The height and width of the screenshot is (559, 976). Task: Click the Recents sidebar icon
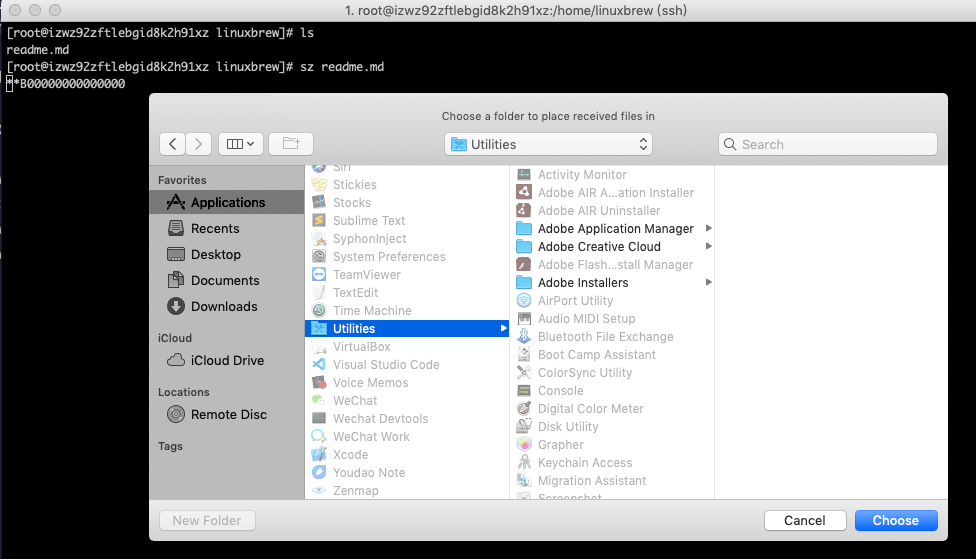(x=176, y=228)
